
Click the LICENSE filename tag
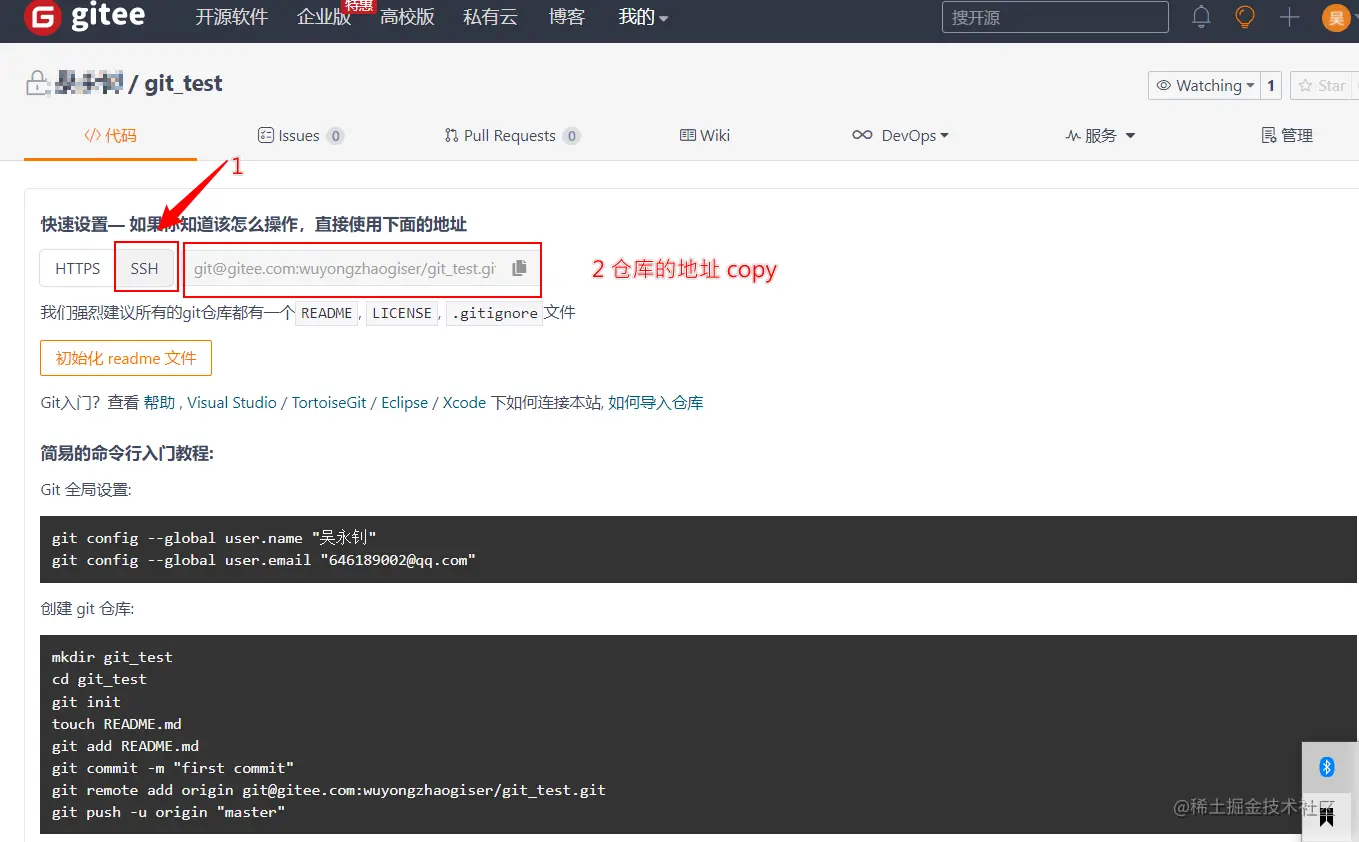click(402, 313)
